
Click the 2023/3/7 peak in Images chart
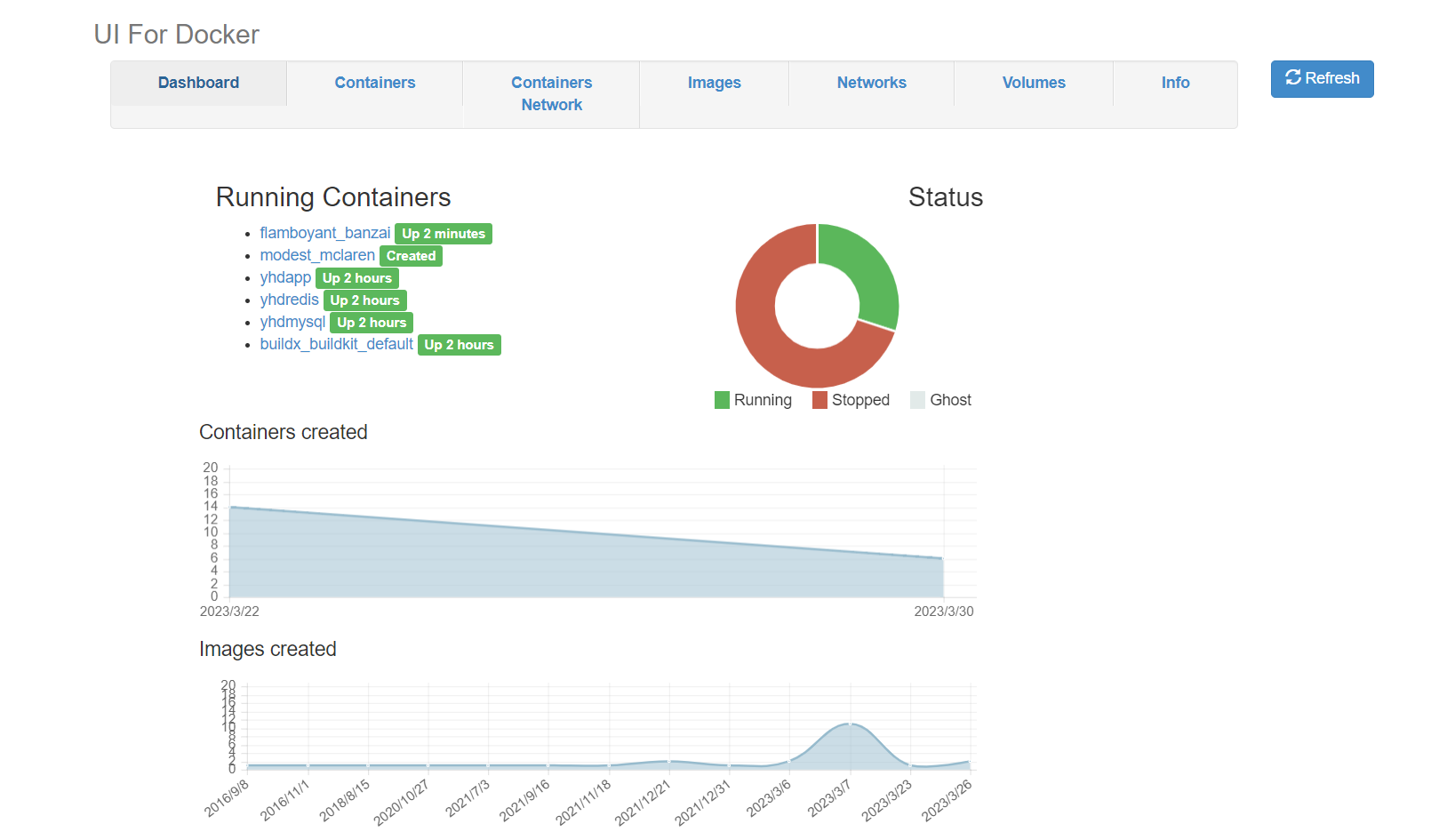(850, 724)
